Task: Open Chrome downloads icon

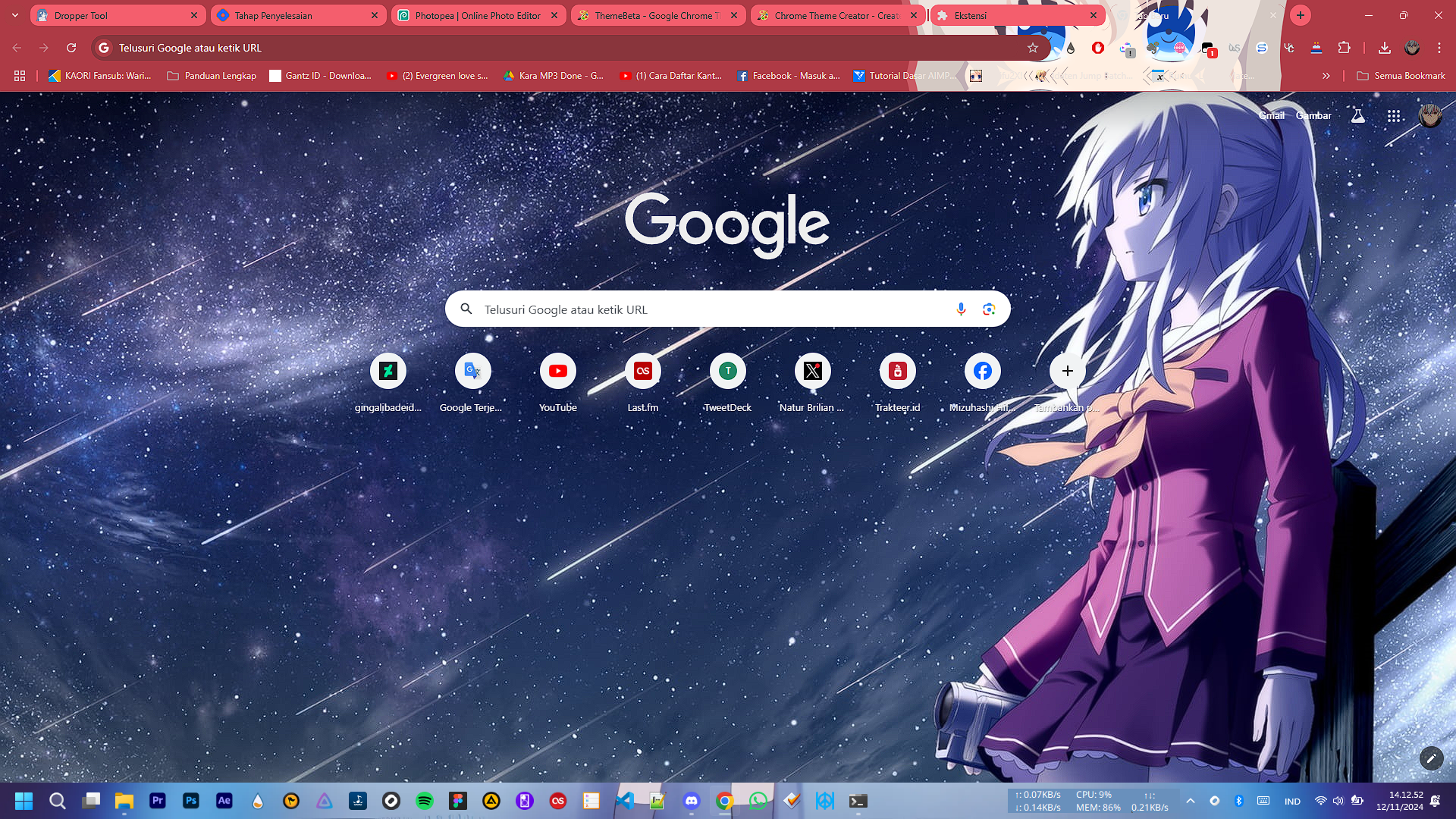Action: 1384,48
